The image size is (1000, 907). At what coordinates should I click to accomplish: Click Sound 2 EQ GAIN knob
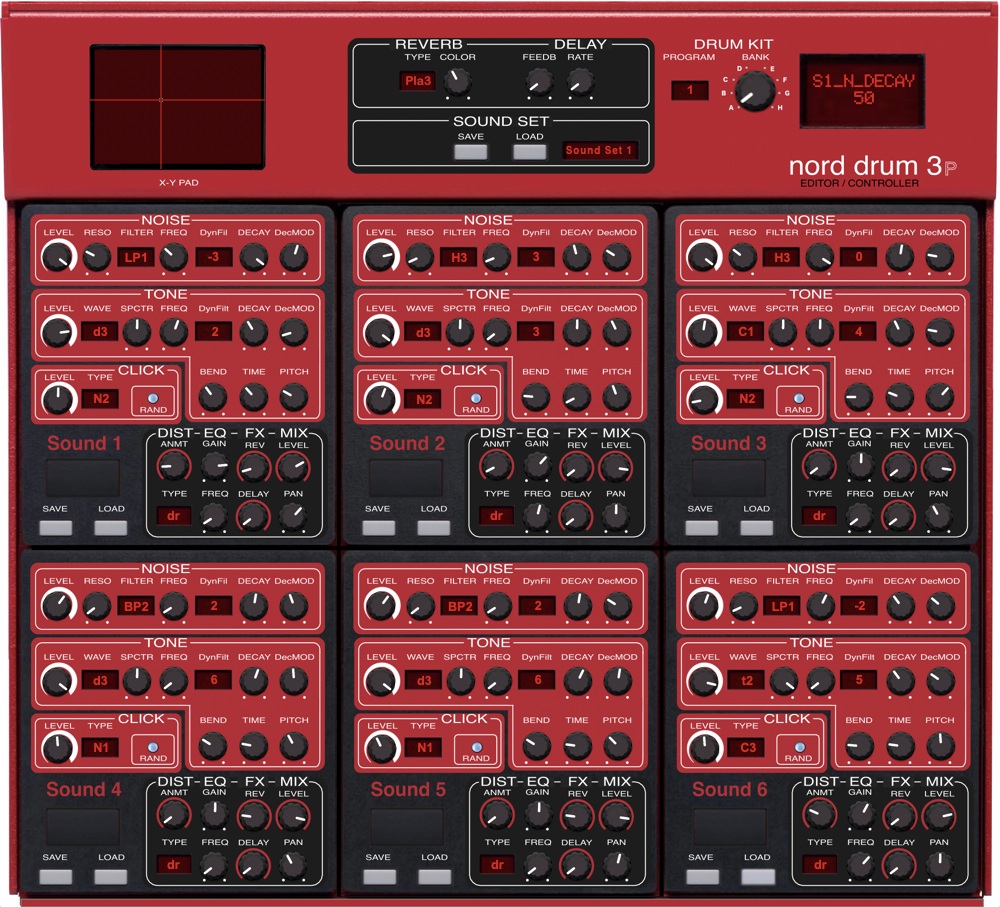pos(537,467)
